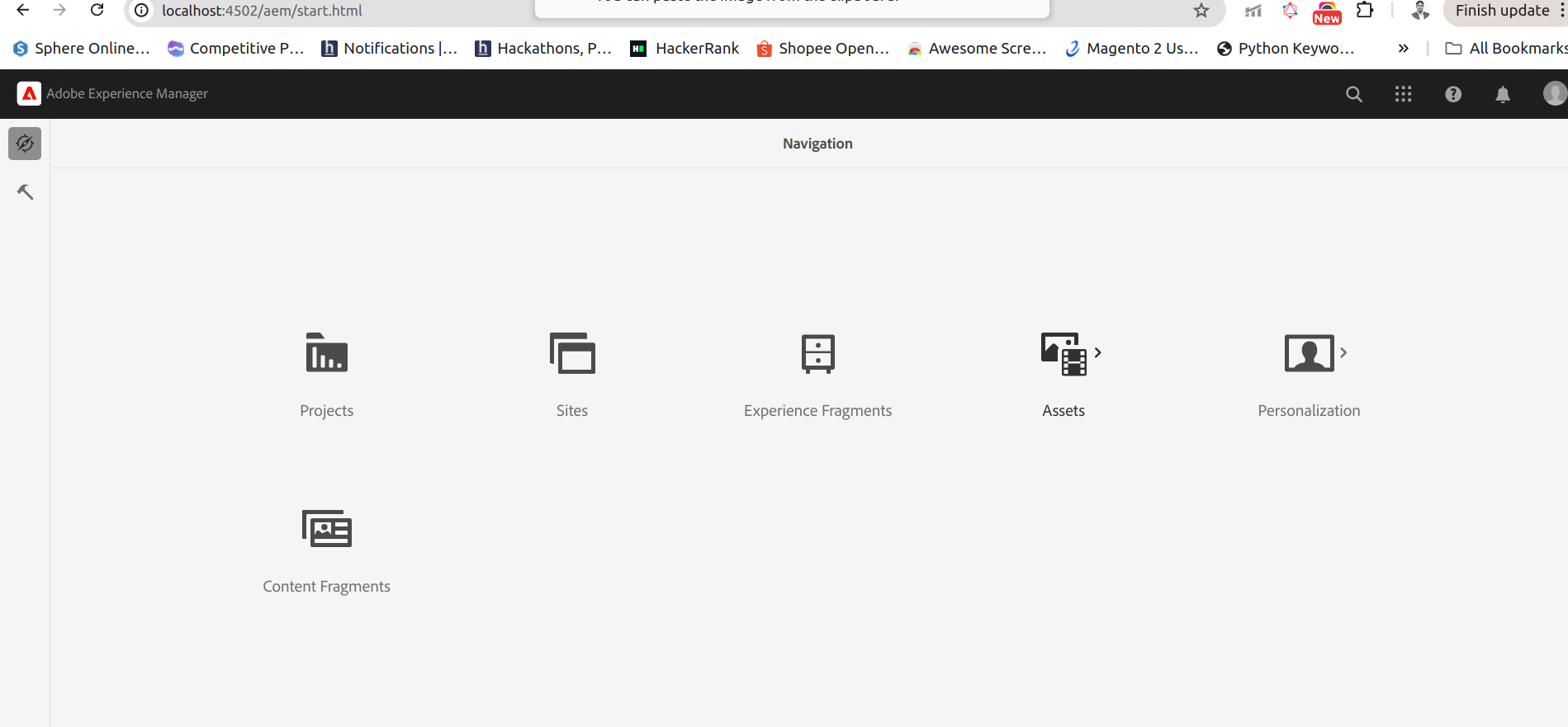Click the Adobe logo in header

pyautogui.click(x=29, y=94)
